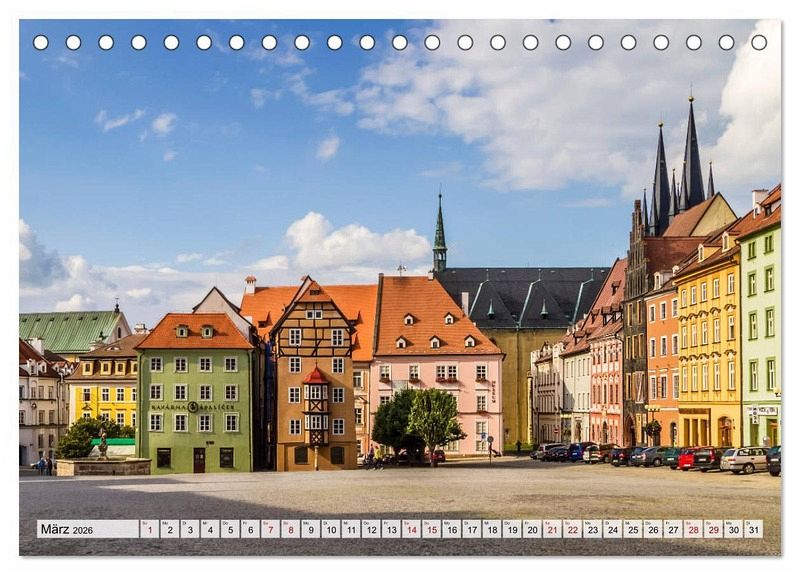Click the half-timbered house with red bay window
This screenshot has height=575, width=800.
(x=314, y=390)
